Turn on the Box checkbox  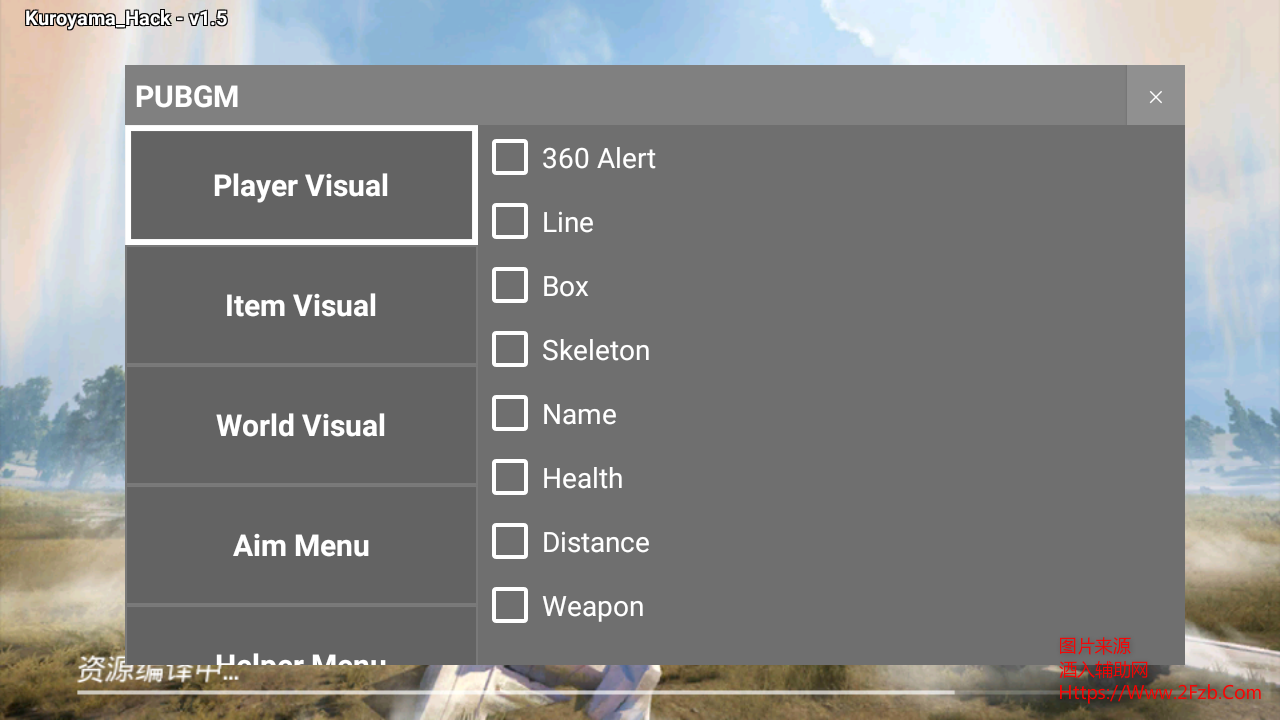click(x=510, y=285)
